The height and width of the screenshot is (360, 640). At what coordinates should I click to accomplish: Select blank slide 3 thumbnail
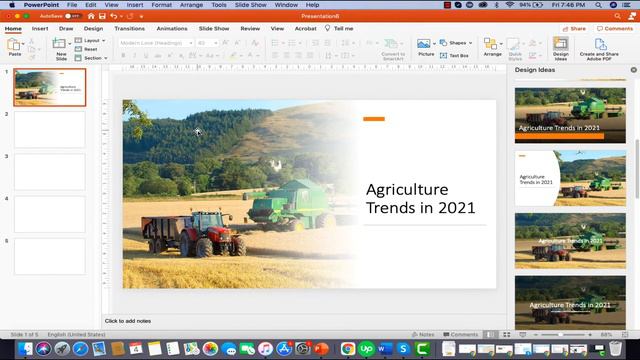[50, 172]
